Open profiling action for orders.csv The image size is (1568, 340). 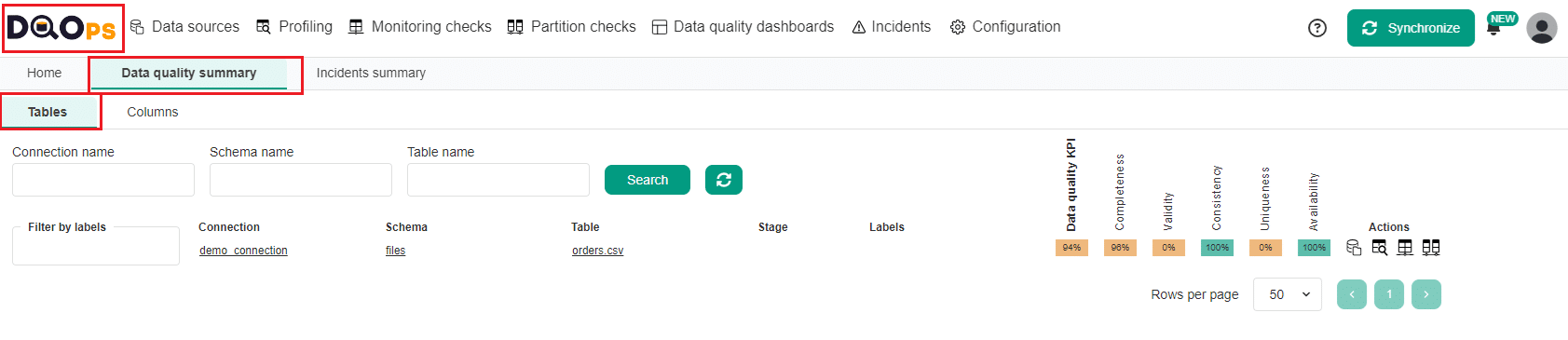[x=1380, y=247]
